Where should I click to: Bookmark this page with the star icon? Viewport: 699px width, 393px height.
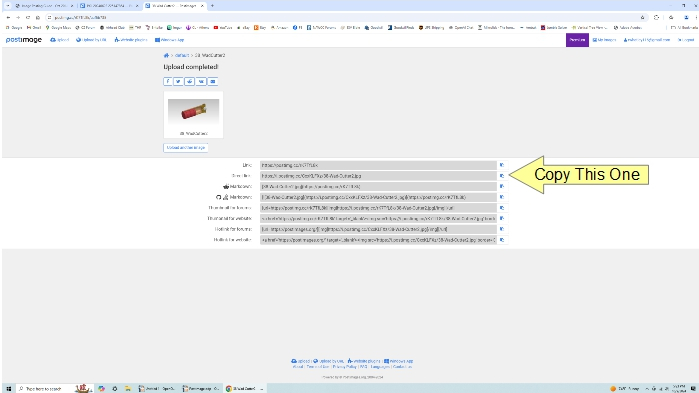point(642,17)
